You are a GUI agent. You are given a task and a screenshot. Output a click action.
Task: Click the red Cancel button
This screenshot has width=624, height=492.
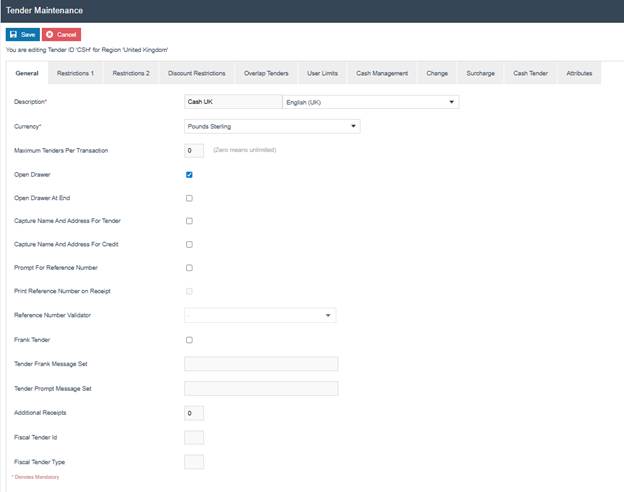pyautogui.click(x=62, y=34)
